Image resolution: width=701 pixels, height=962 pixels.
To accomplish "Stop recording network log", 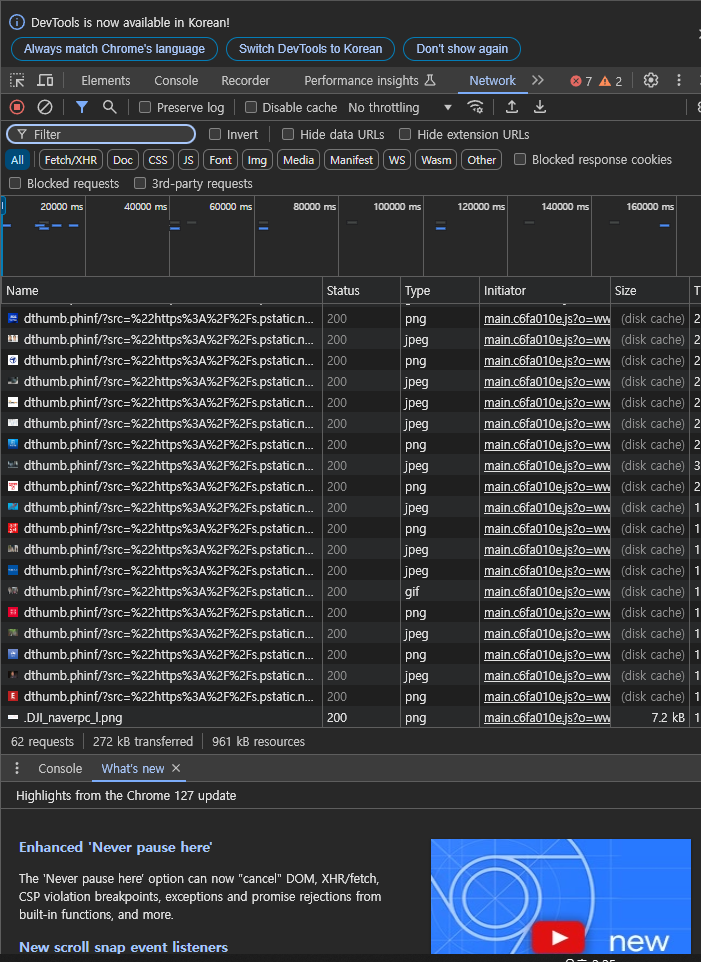I will point(17,107).
